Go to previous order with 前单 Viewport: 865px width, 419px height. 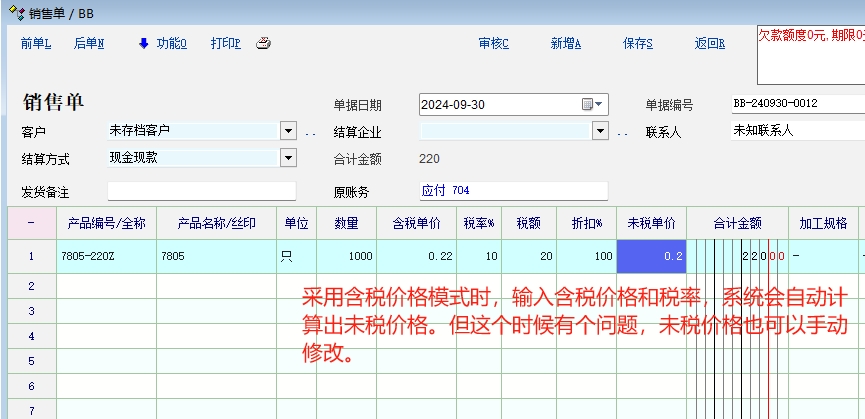click(36, 43)
